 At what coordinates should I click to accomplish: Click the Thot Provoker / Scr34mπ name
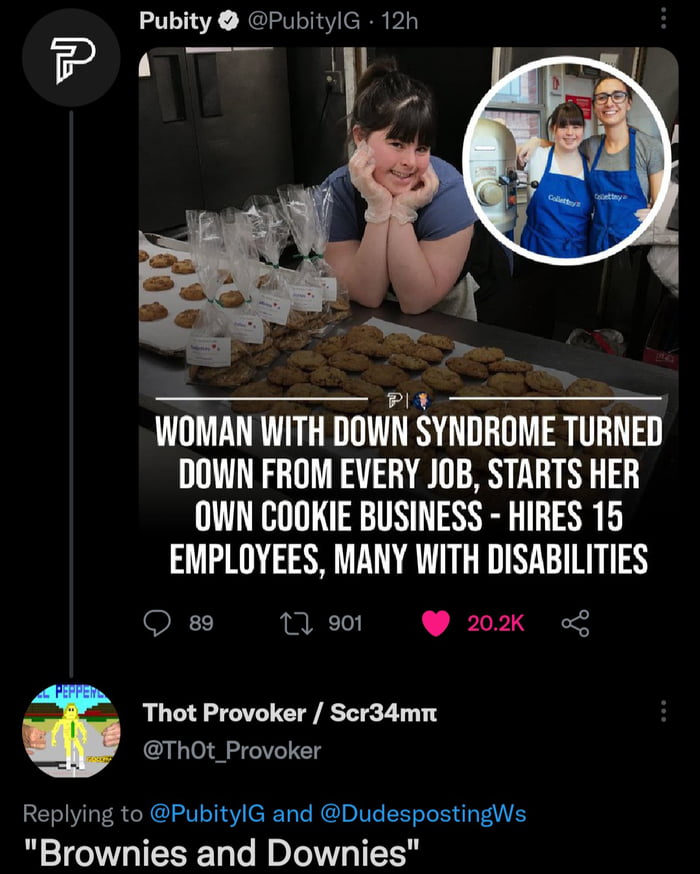(290, 713)
